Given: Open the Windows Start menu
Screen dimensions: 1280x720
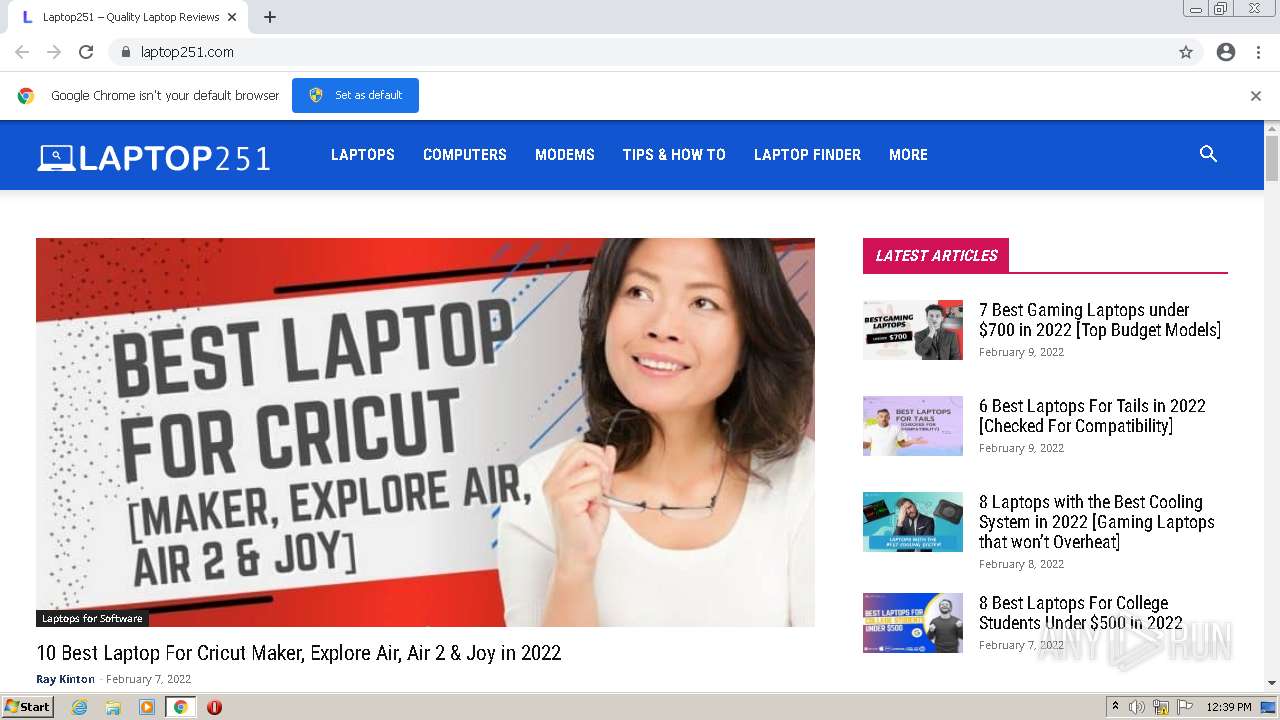Looking at the screenshot, I should pos(28,707).
